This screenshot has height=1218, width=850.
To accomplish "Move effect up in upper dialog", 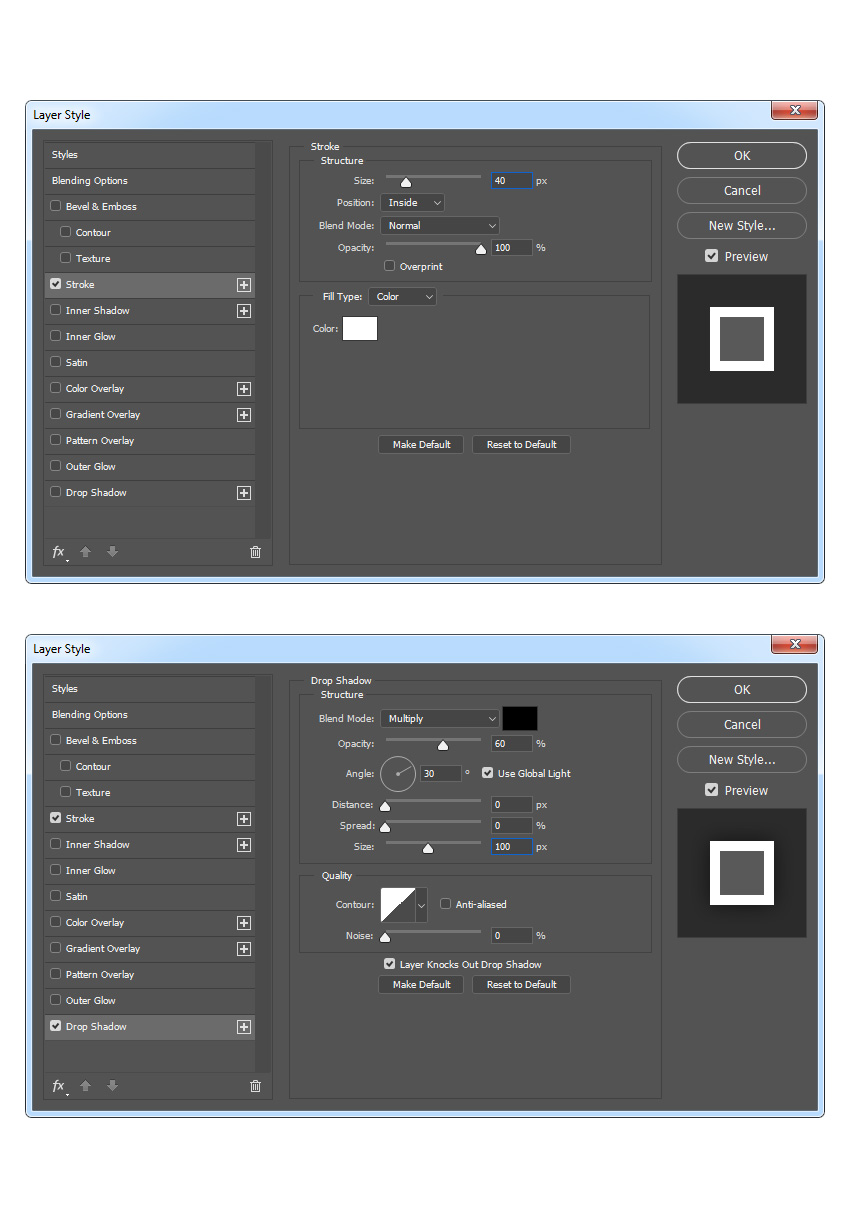I will point(86,552).
